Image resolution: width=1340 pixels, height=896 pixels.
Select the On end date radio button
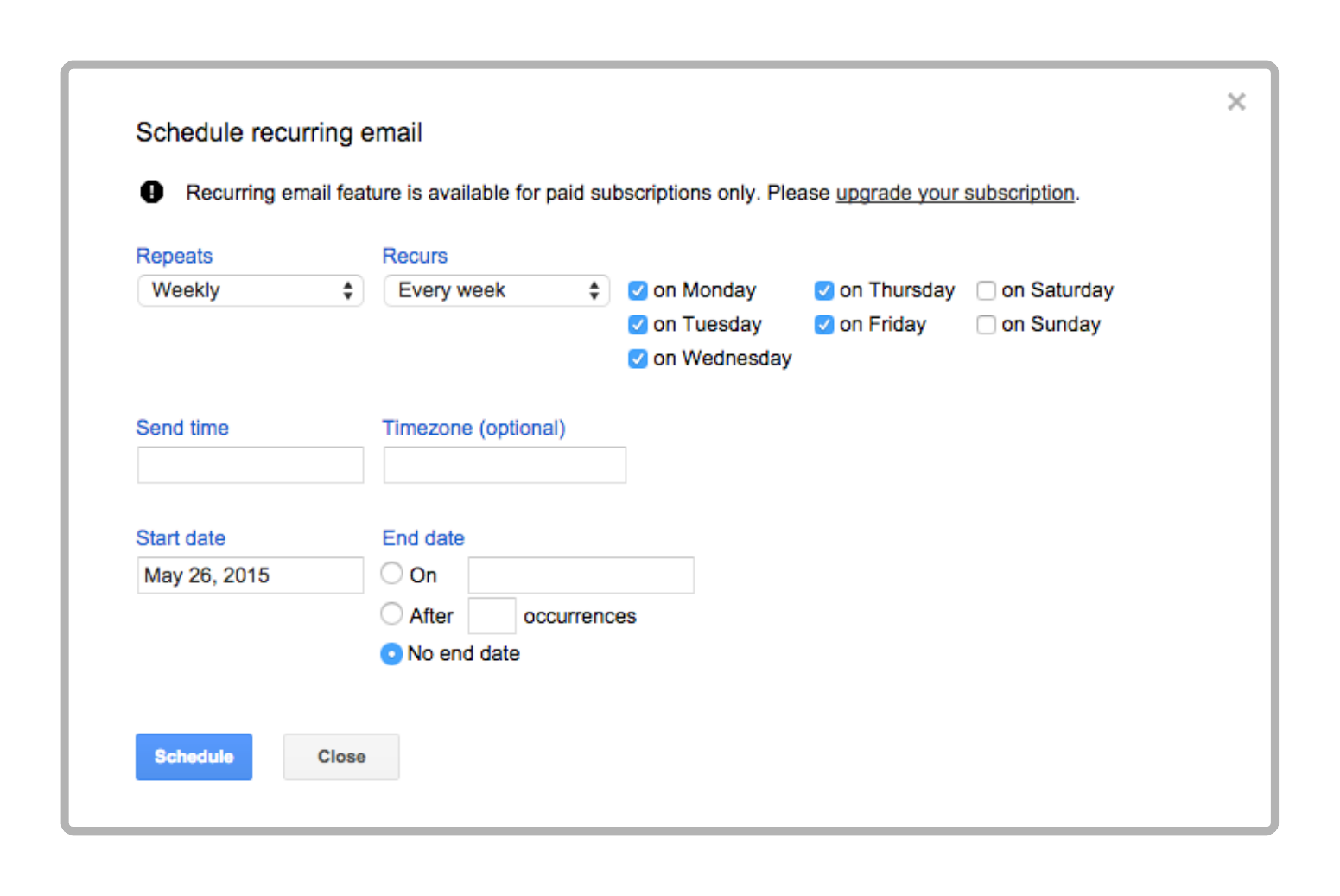pyautogui.click(x=391, y=573)
